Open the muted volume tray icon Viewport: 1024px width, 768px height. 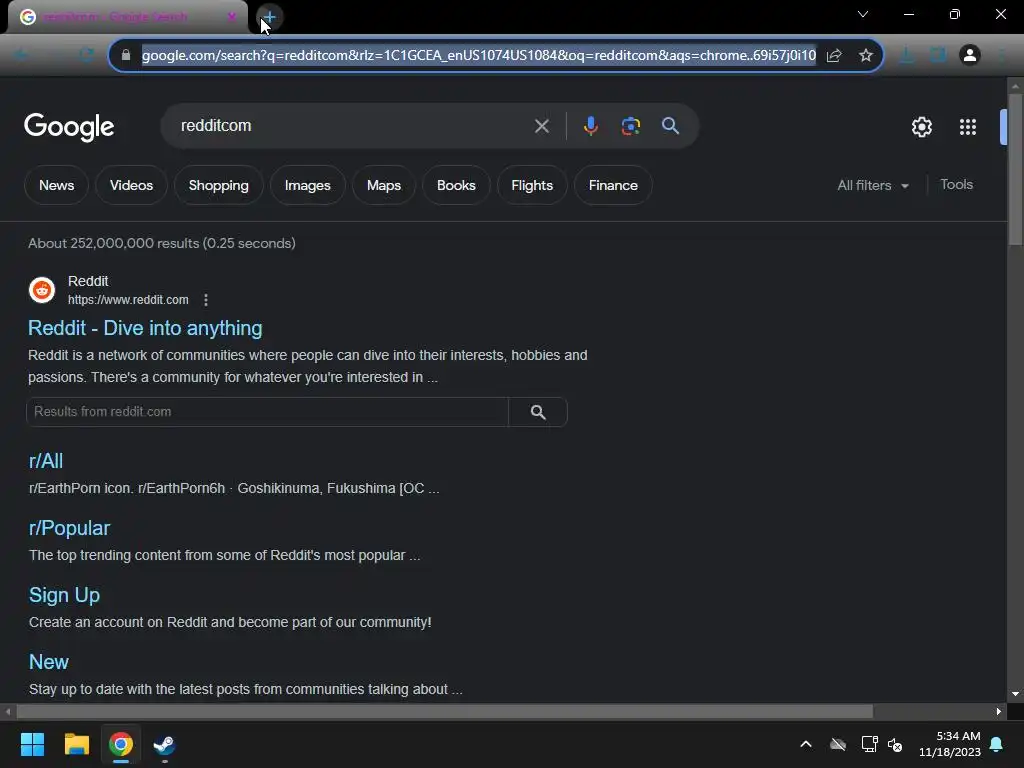(x=895, y=744)
